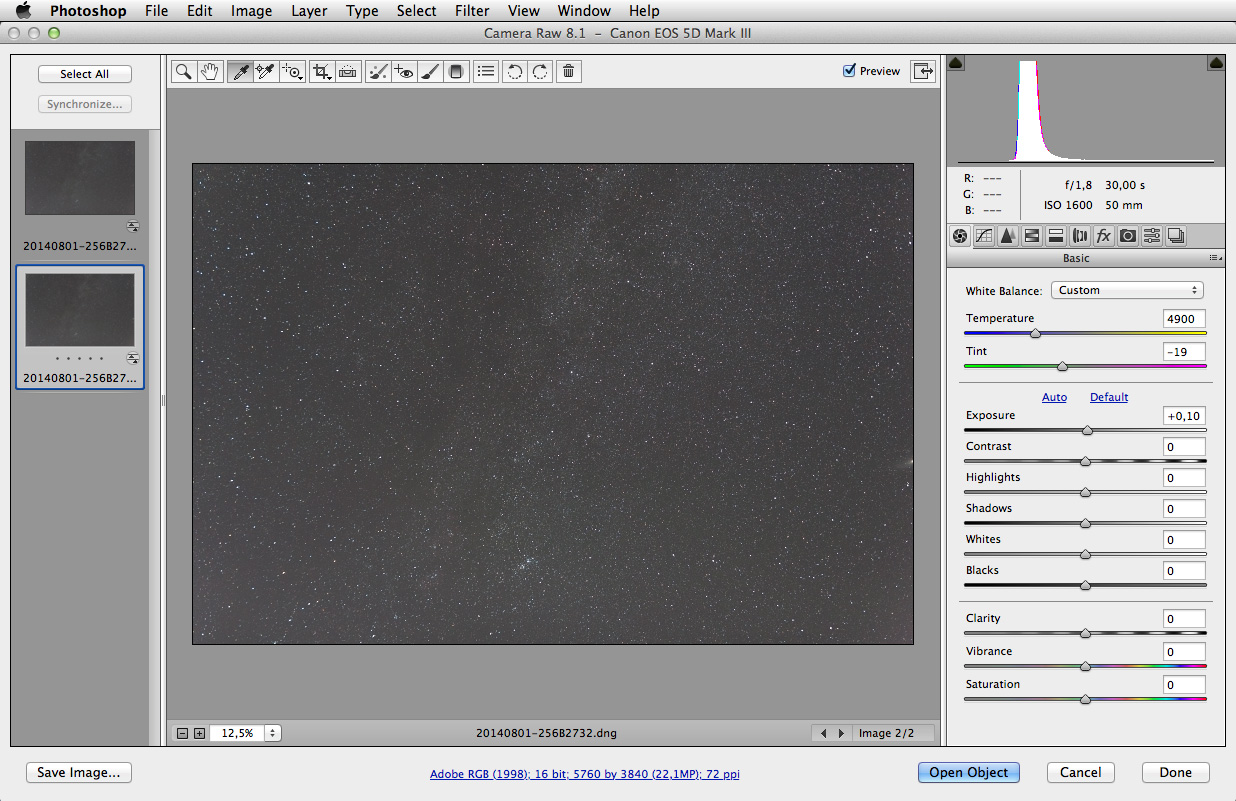Select the Adjustment Brush tool
This screenshot has width=1236, height=801.
[430, 71]
